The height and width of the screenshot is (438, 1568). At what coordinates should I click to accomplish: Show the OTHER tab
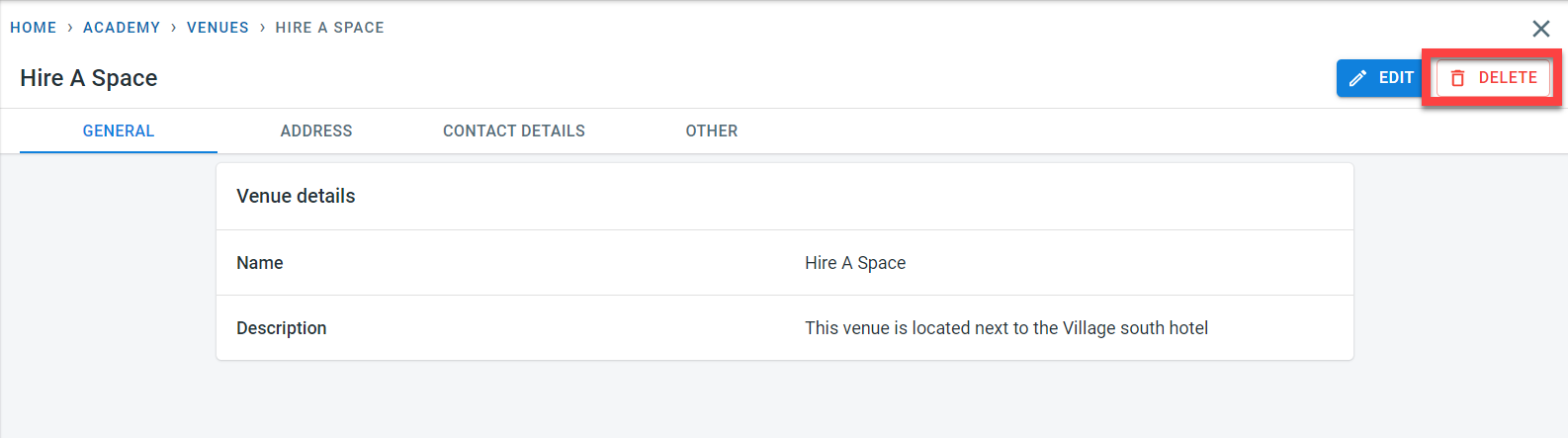click(712, 131)
